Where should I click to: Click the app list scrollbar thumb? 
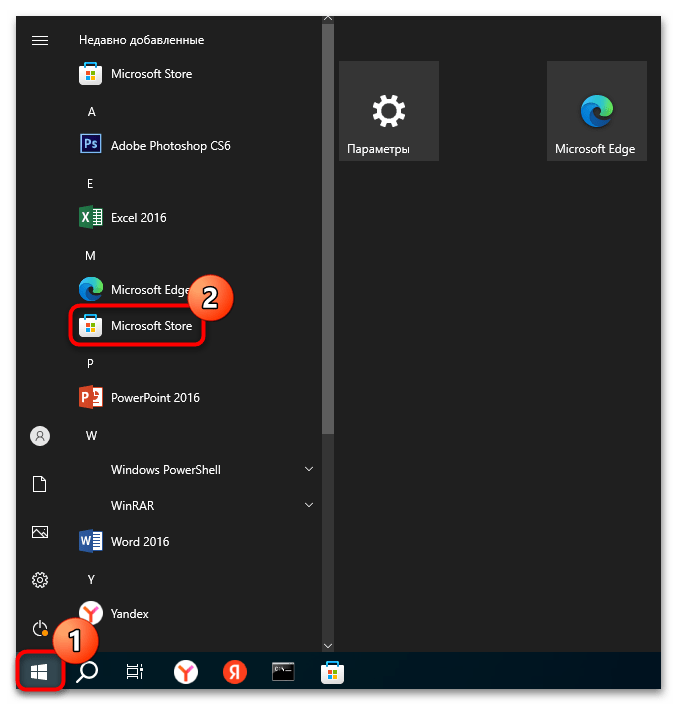pyautogui.click(x=328, y=229)
